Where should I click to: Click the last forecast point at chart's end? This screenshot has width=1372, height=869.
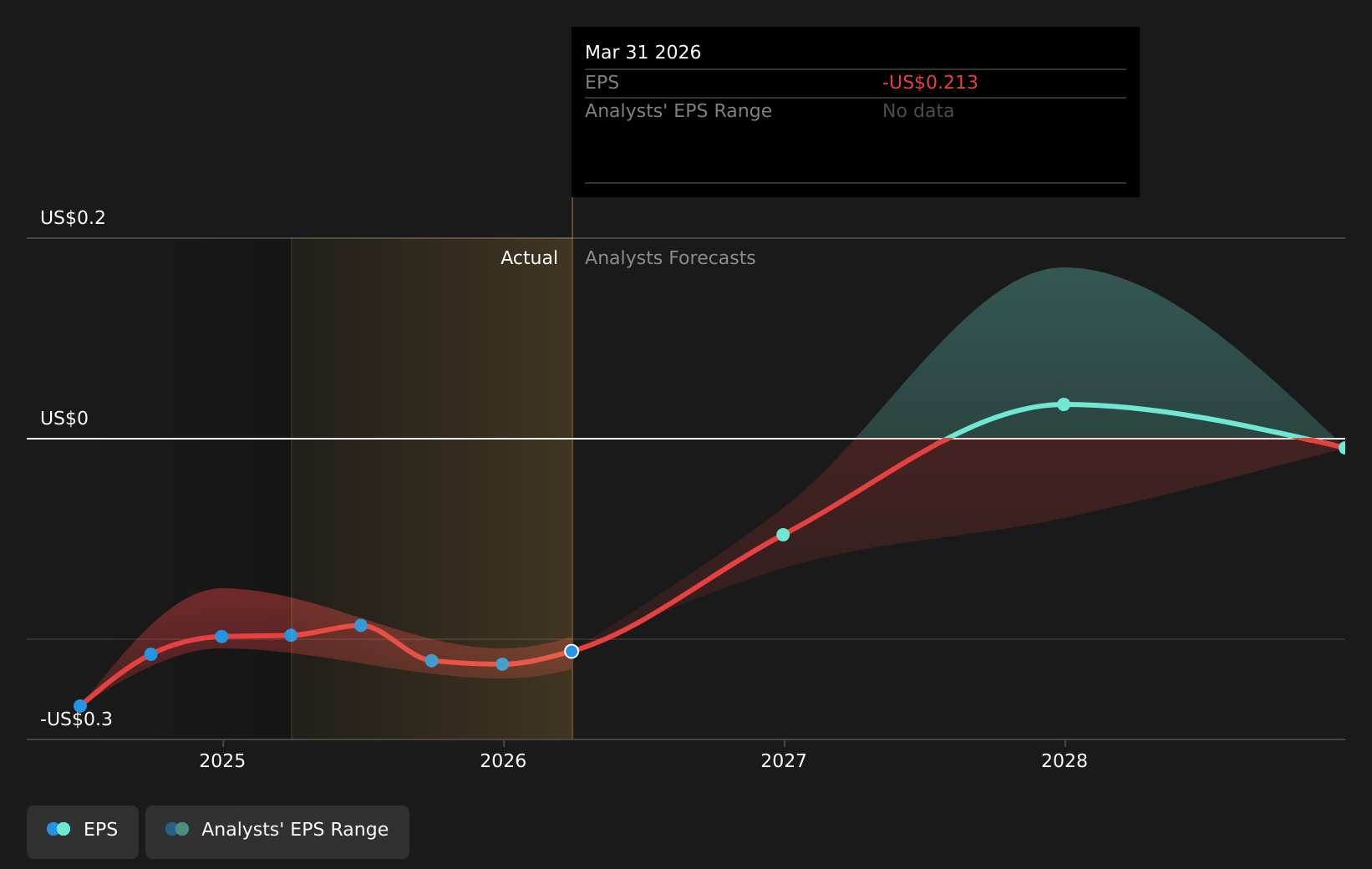coord(1344,448)
